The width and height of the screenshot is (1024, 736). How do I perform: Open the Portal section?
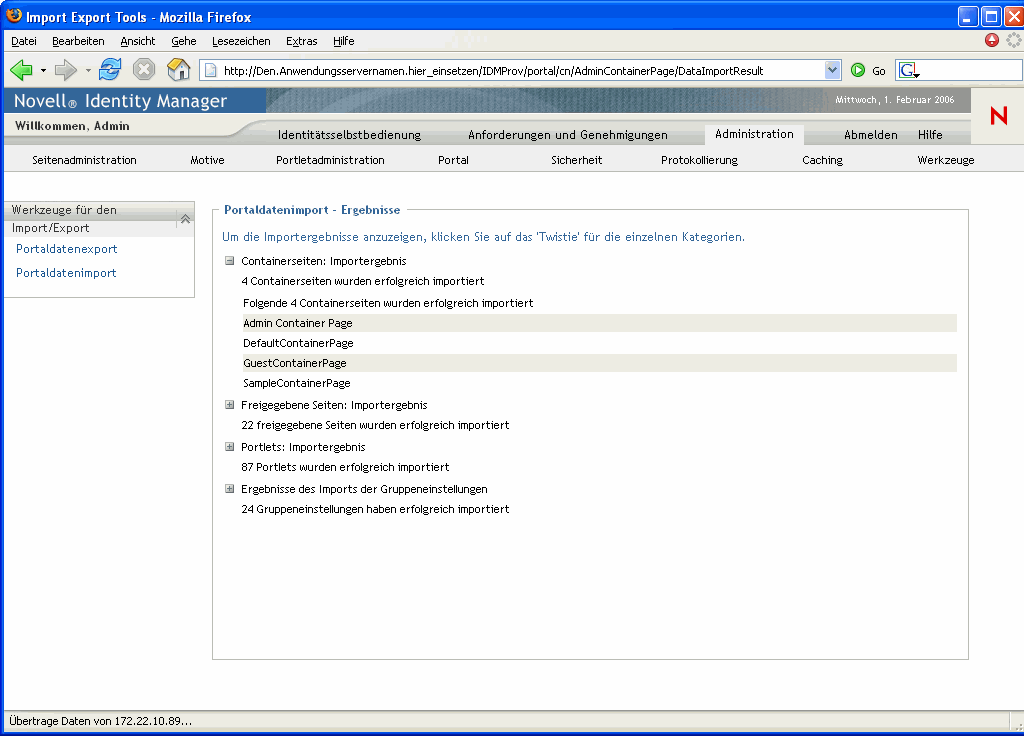point(453,160)
